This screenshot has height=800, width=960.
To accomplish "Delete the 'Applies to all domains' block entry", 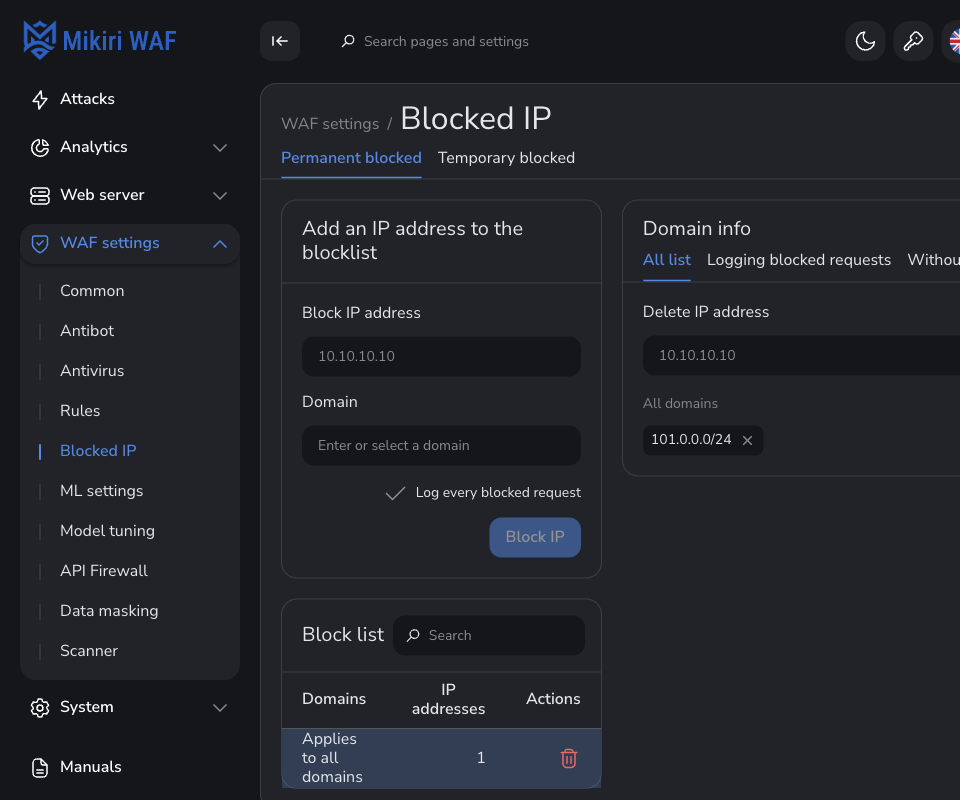I will [x=569, y=758].
